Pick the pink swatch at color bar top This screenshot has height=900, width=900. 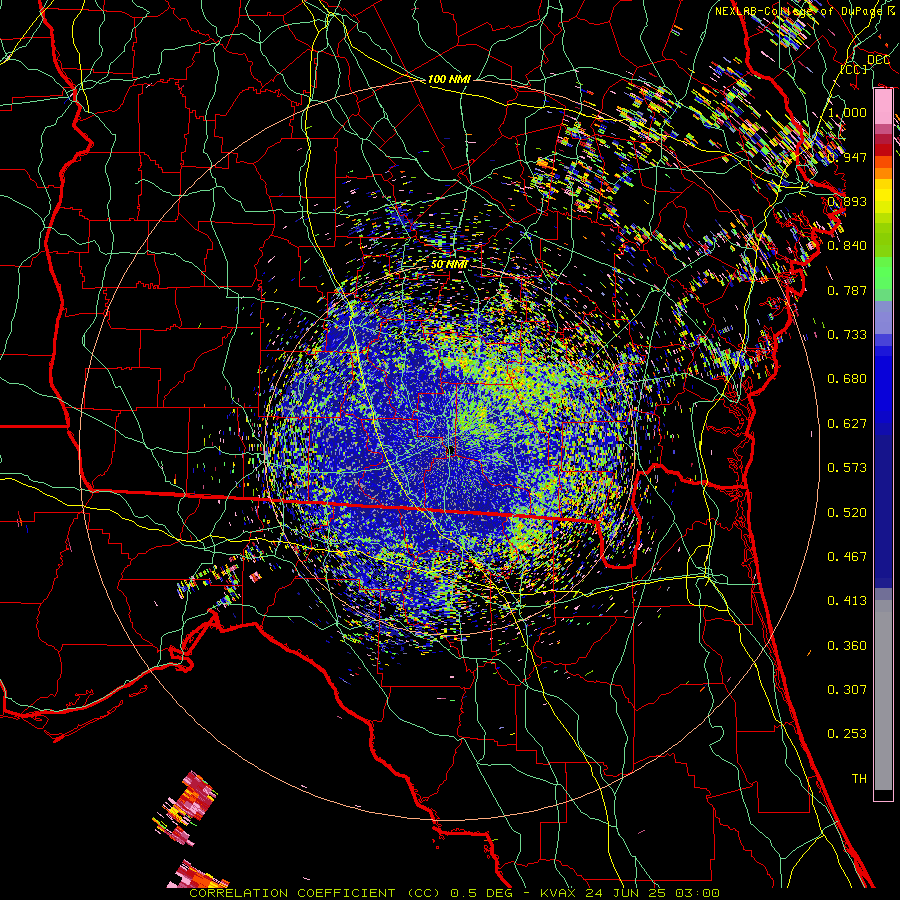[883, 106]
